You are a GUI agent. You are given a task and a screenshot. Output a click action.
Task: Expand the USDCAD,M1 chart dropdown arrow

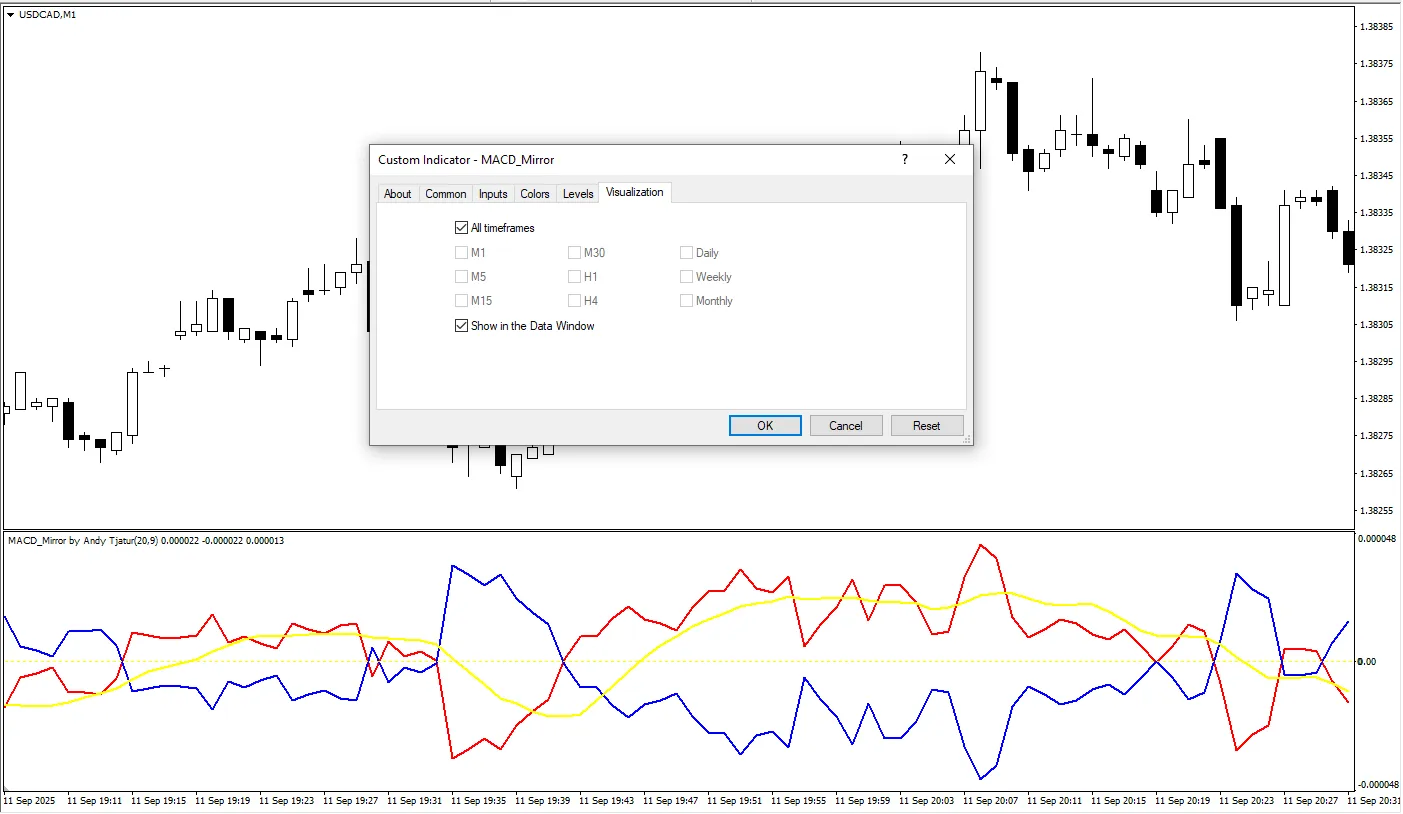point(10,14)
